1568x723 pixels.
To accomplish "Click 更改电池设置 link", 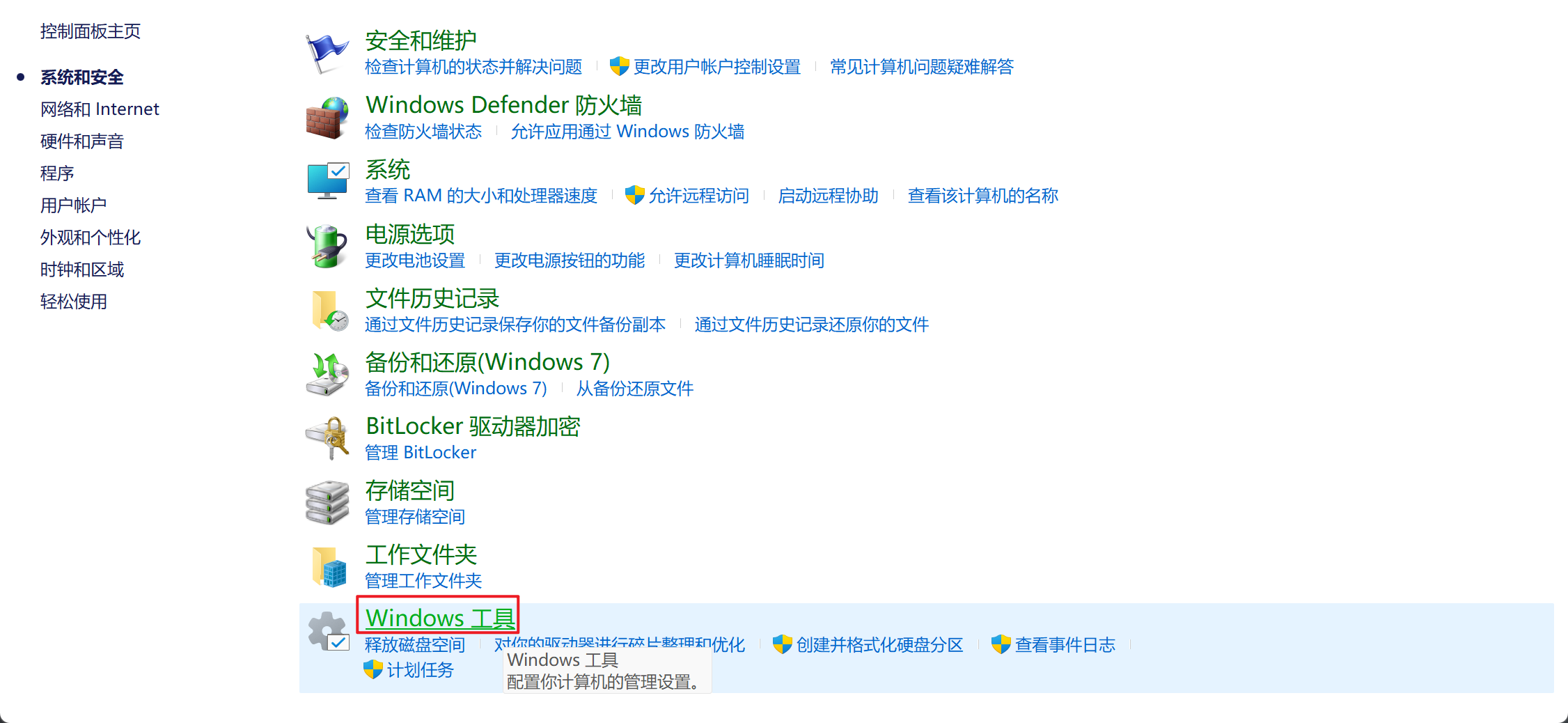I will pos(415,260).
